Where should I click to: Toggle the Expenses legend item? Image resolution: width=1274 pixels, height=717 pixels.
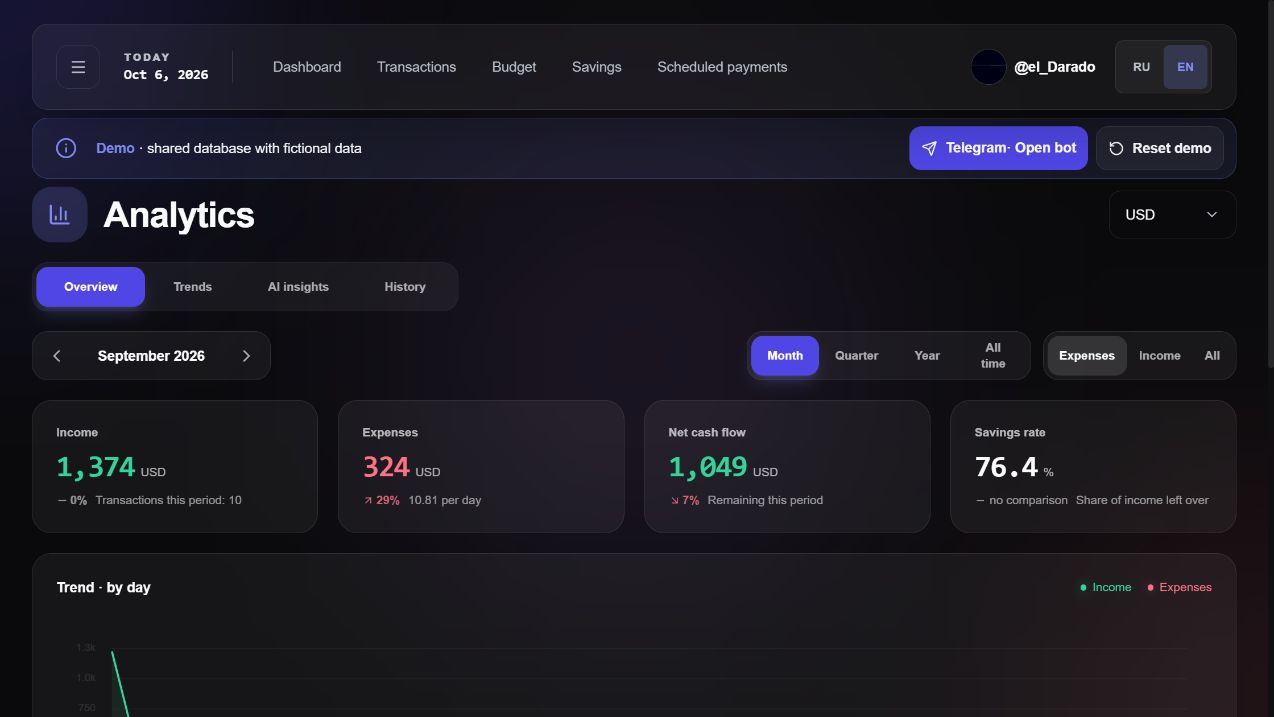point(1179,587)
